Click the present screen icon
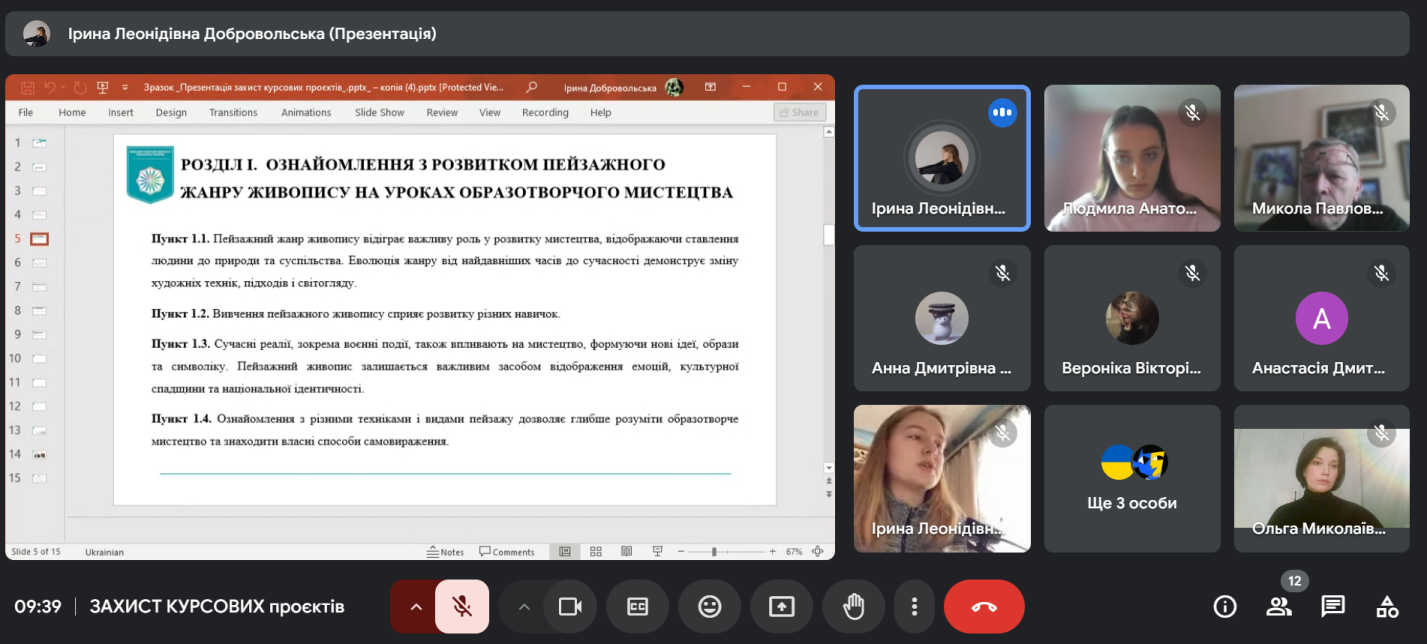Image resolution: width=1427 pixels, height=644 pixels. click(781, 606)
